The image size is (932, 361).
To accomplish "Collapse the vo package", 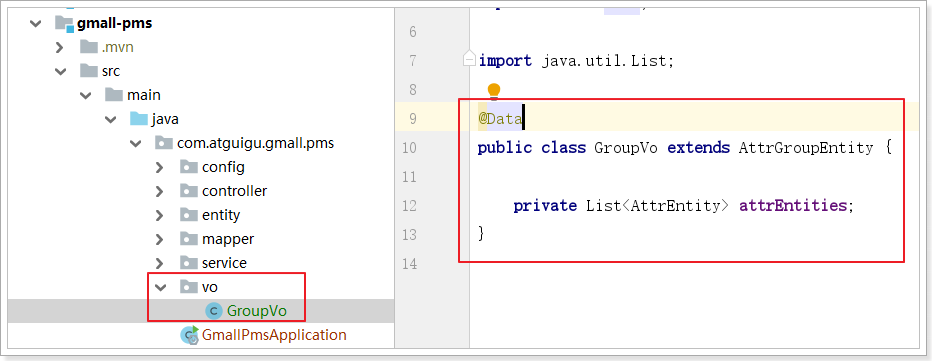I will pyautogui.click(x=160, y=287).
